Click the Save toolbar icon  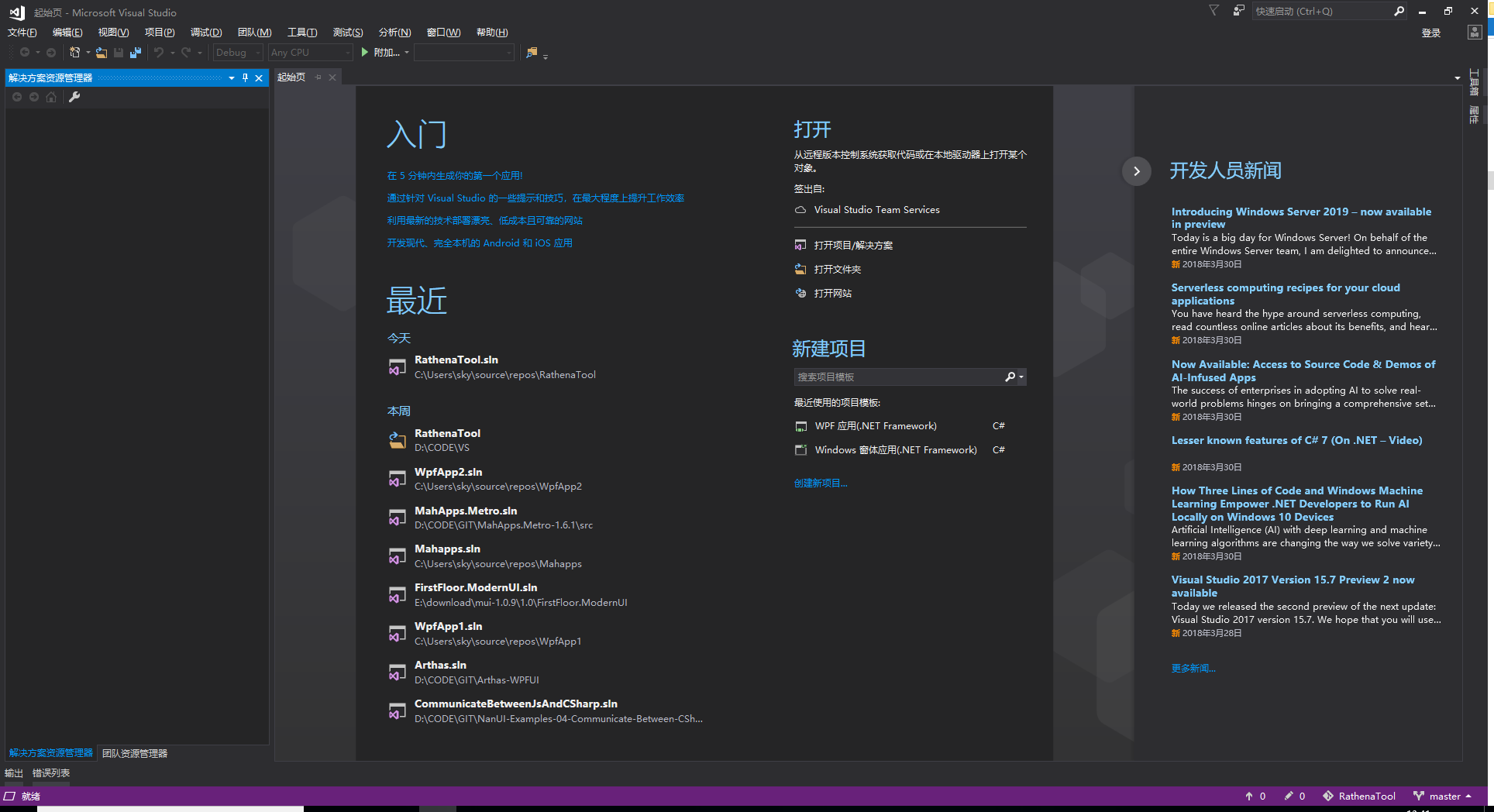click(119, 53)
